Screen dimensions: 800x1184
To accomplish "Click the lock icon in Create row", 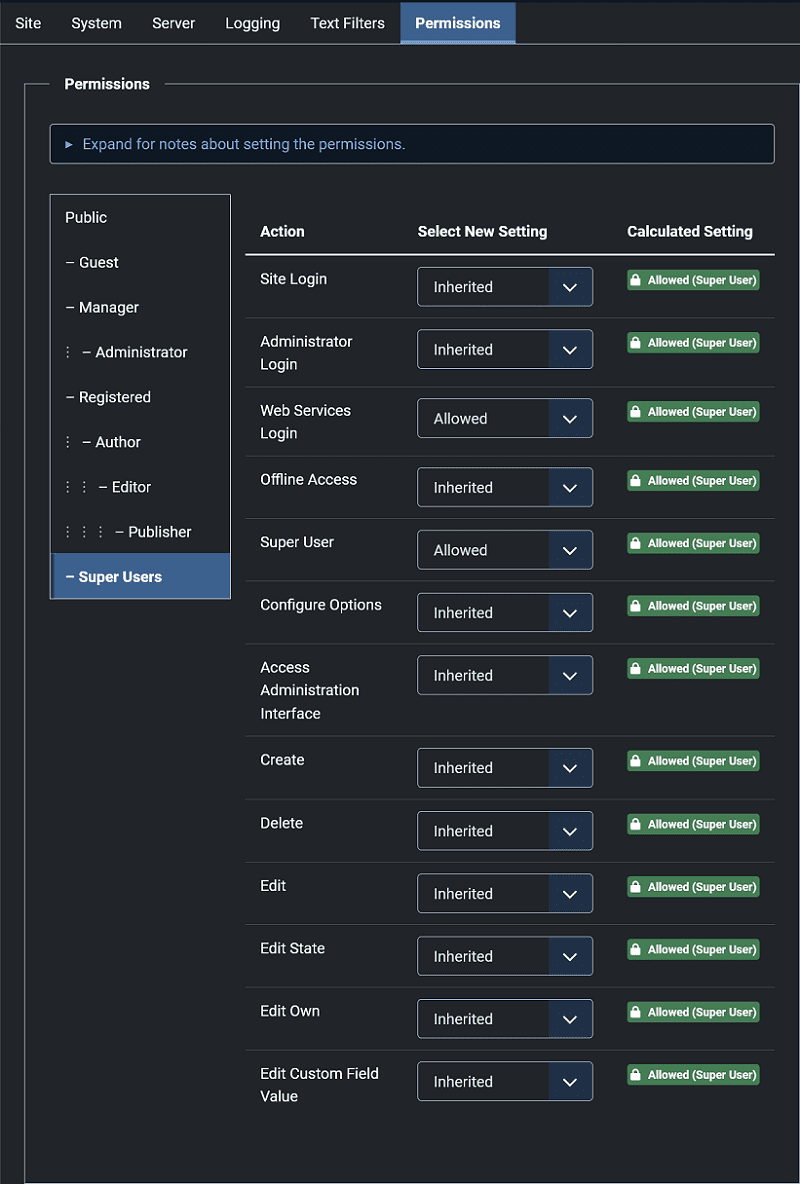I will point(635,762).
